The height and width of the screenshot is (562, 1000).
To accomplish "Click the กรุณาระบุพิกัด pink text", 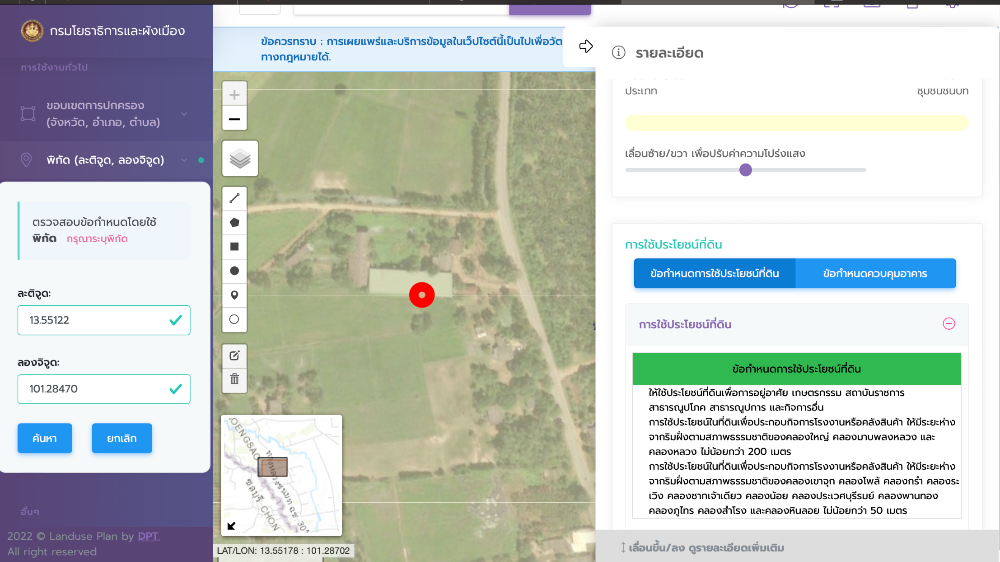I will [x=97, y=239].
